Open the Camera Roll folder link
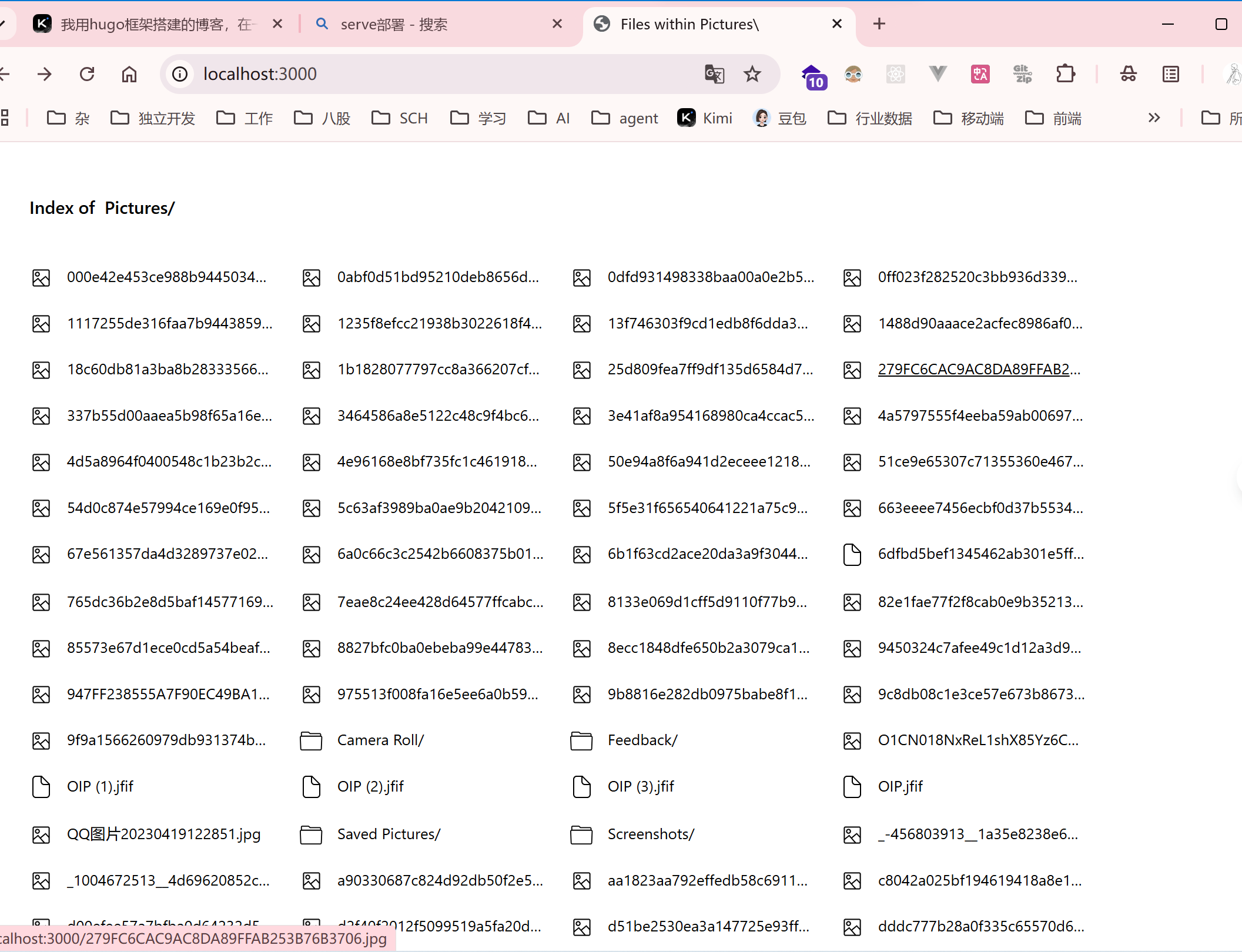1242x952 pixels. pyautogui.click(x=380, y=740)
